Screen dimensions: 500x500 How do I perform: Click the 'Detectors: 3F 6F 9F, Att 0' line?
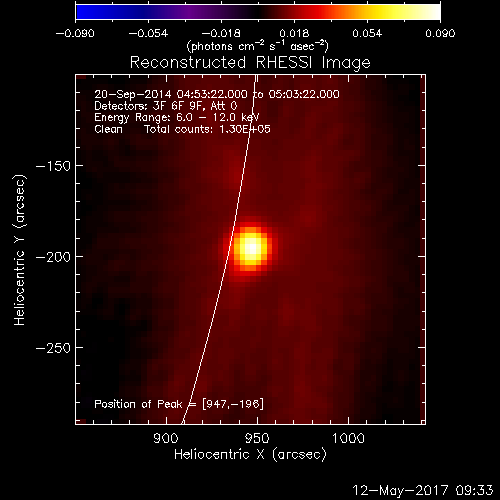[x=166, y=106]
